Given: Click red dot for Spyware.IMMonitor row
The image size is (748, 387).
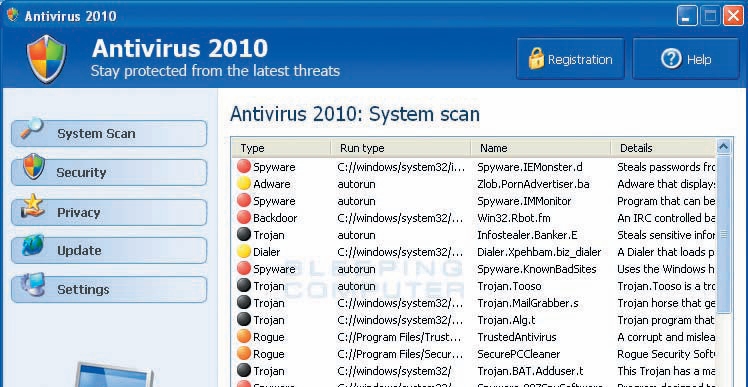Looking at the screenshot, I should [244, 200].
